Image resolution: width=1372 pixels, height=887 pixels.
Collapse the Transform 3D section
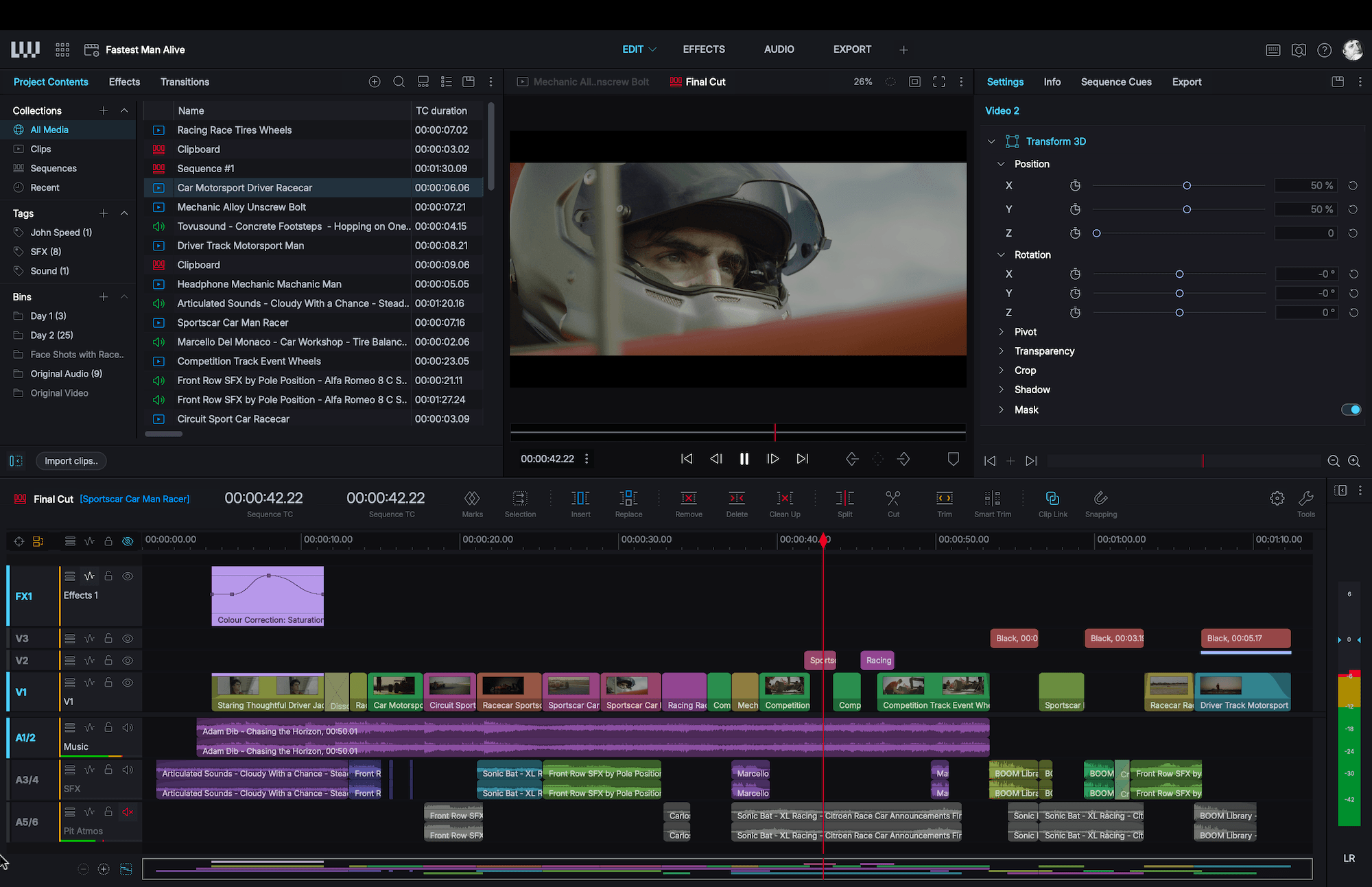pos(991,141)
